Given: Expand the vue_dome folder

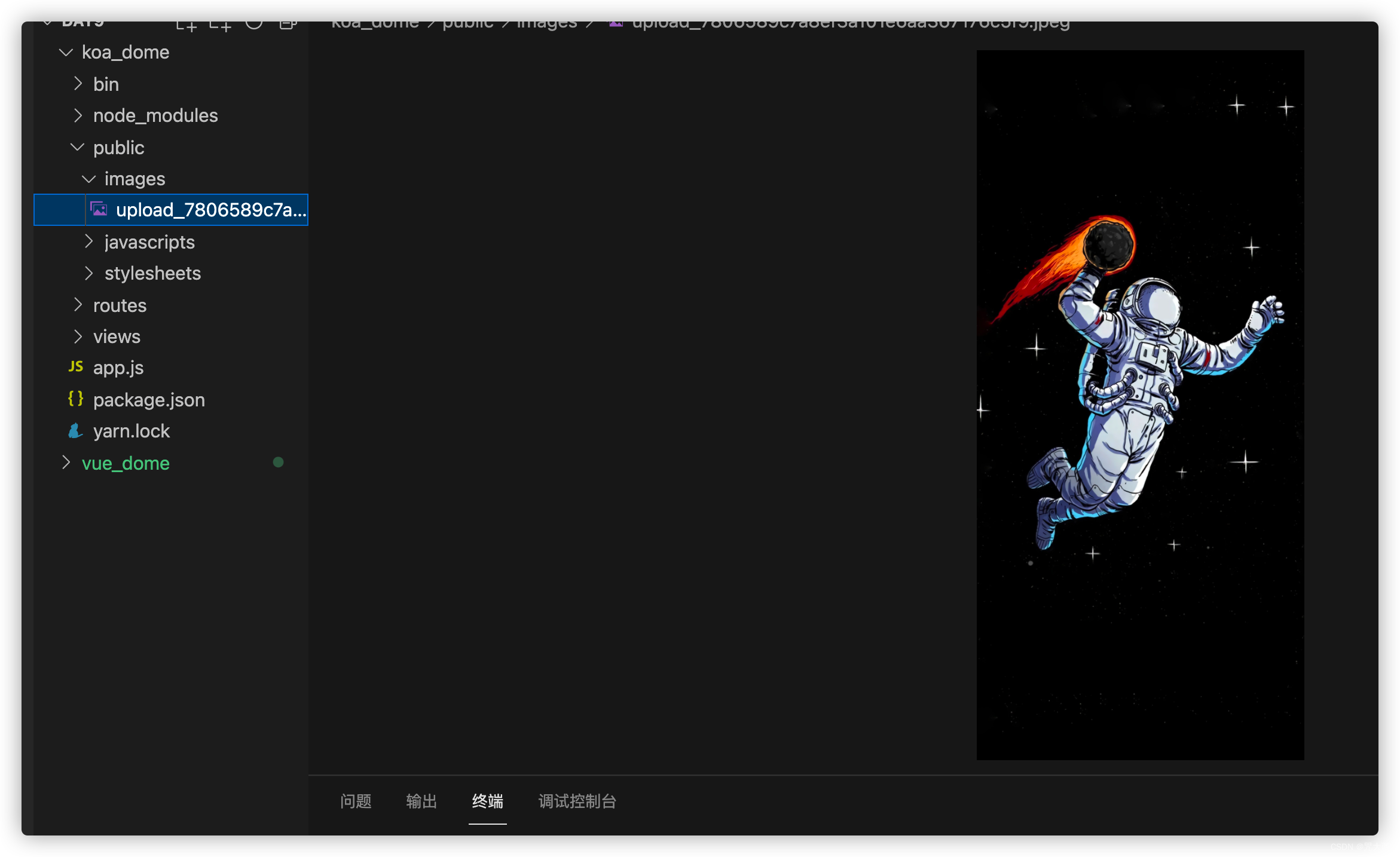Looking at the screenshot, I should [x=66, y=463].
